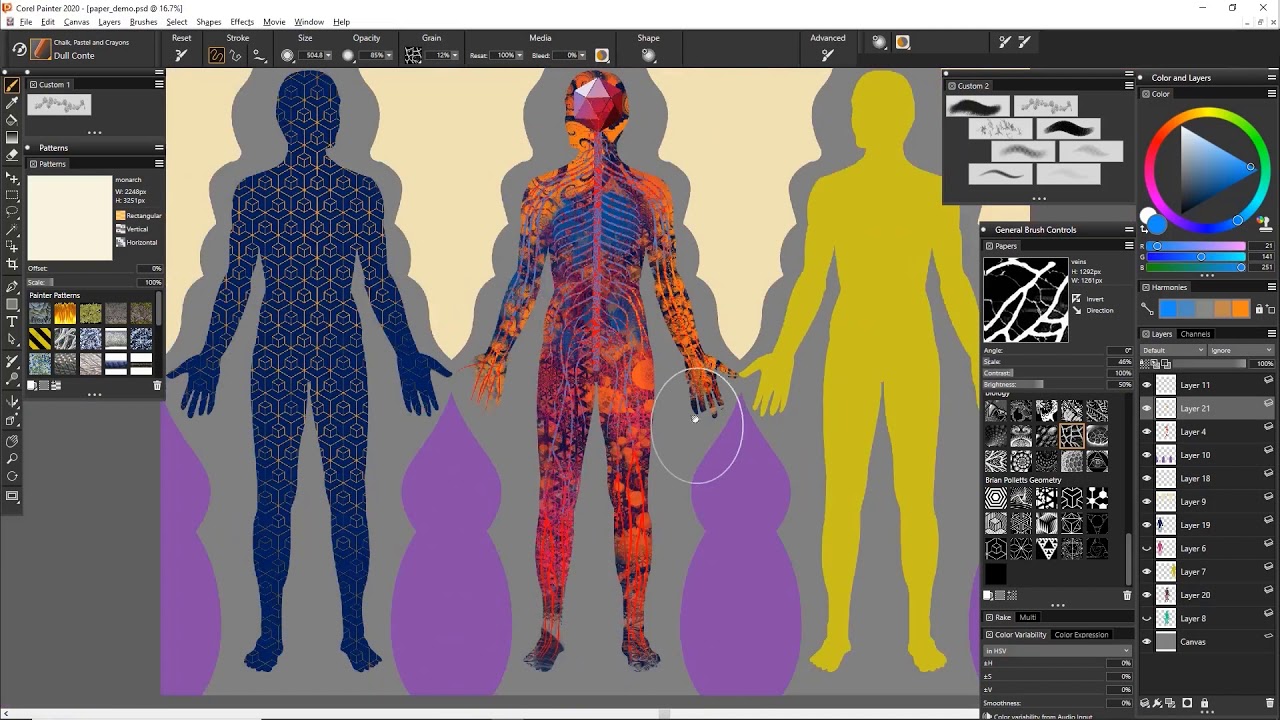Choose the Freehand Strokes icon

click(x=216, y=56)
